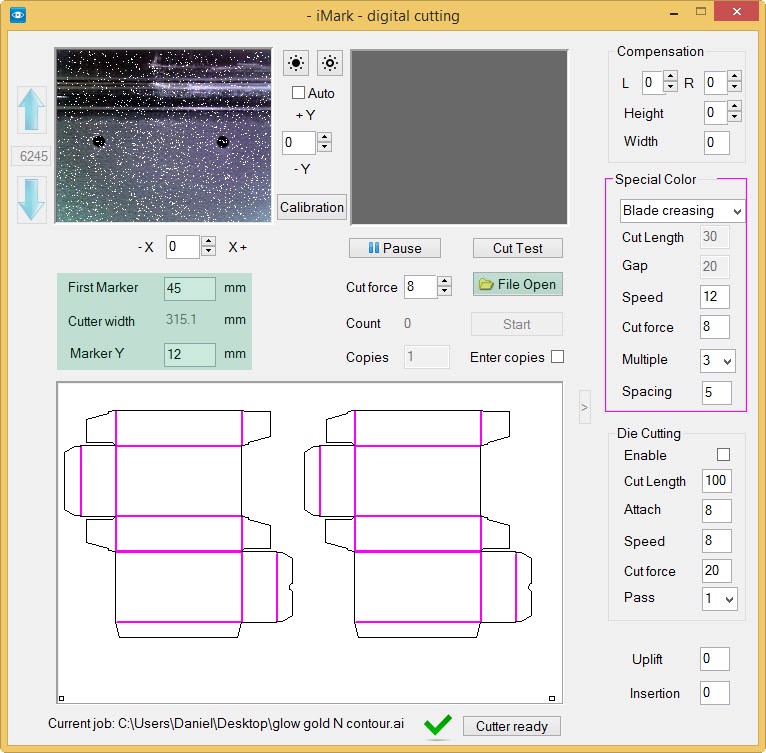766x753 pixels.
Task: Click the Compensation Height stepper
Action: coord(735,112)
